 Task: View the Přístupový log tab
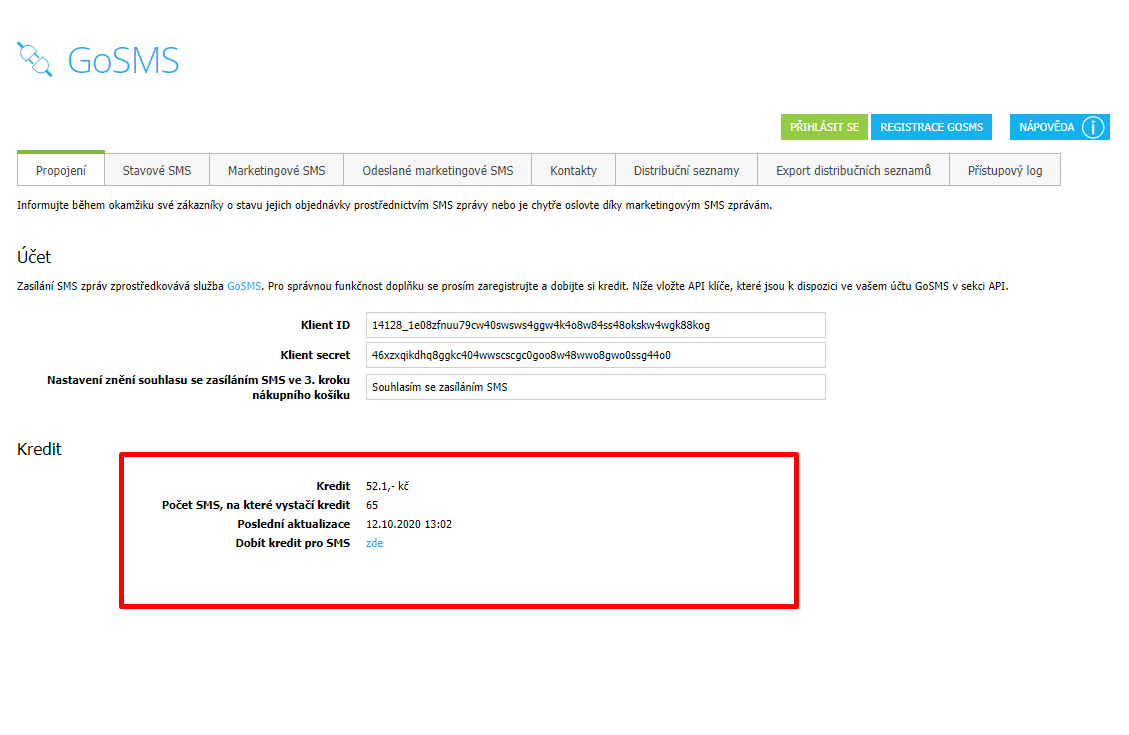point(1005,170)
